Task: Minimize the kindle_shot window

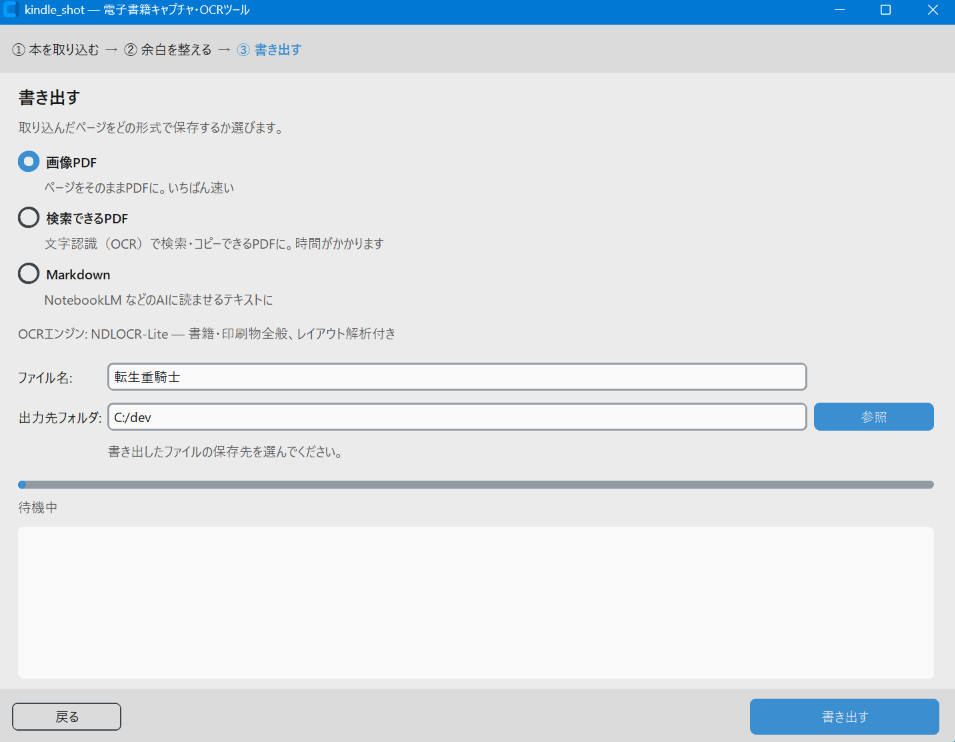Action: tap(839, 10)
